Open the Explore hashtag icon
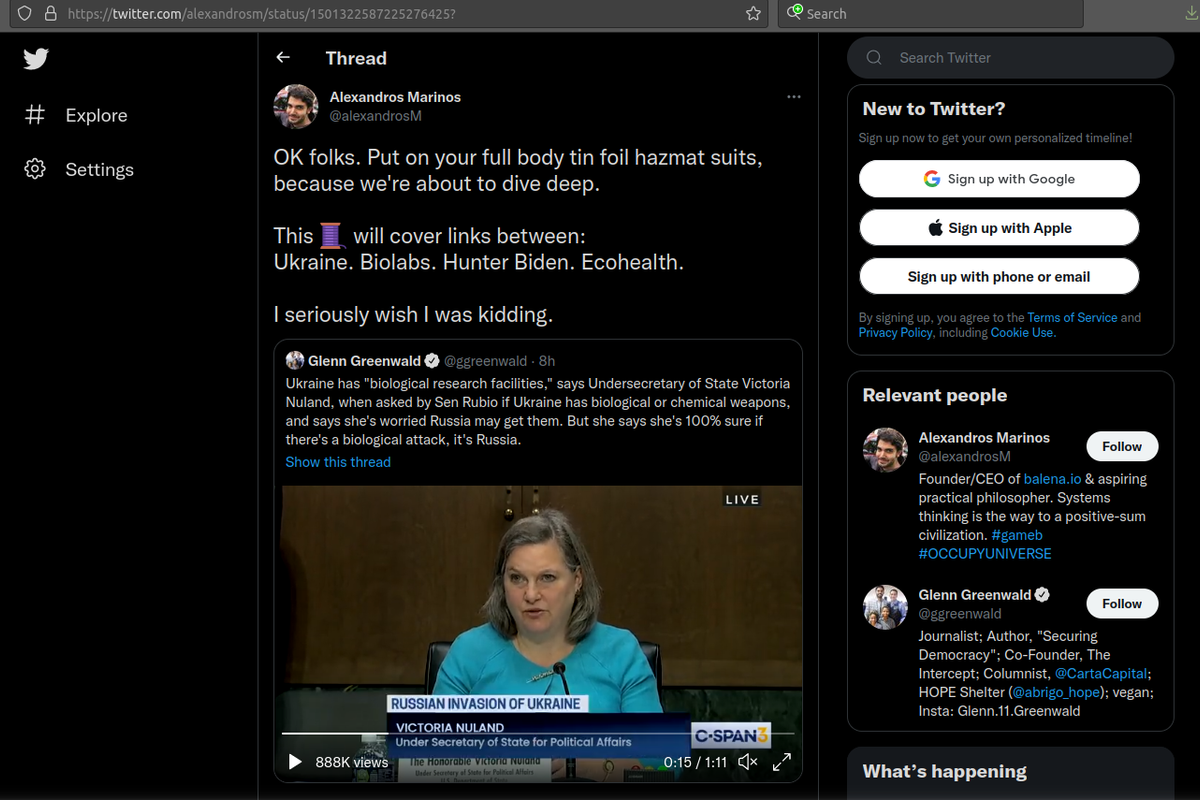1200x800 pixels. tap(35, 115)
